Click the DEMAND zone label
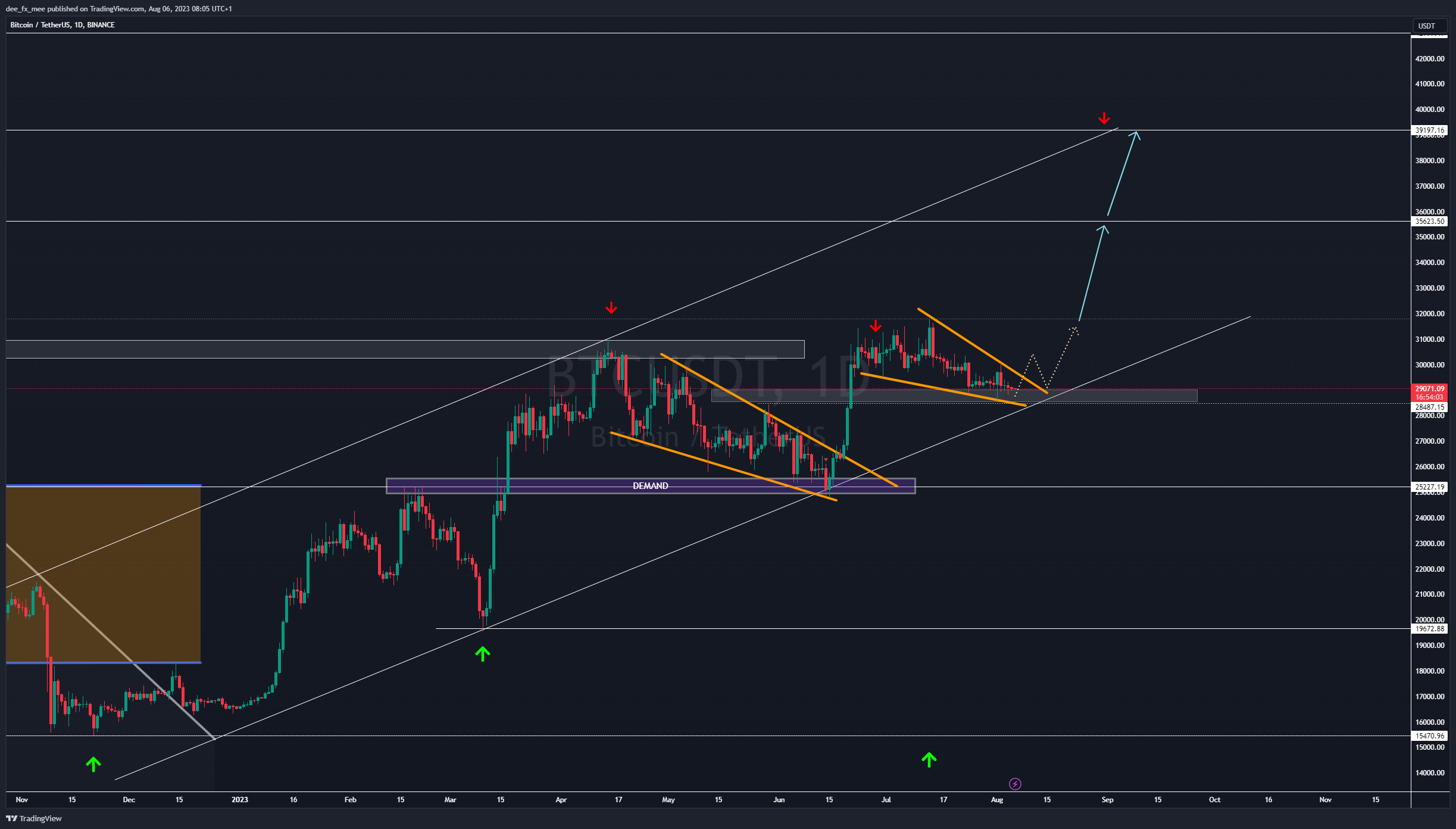This screenshot has height=829, width=1456. click(x=650, y=486)
